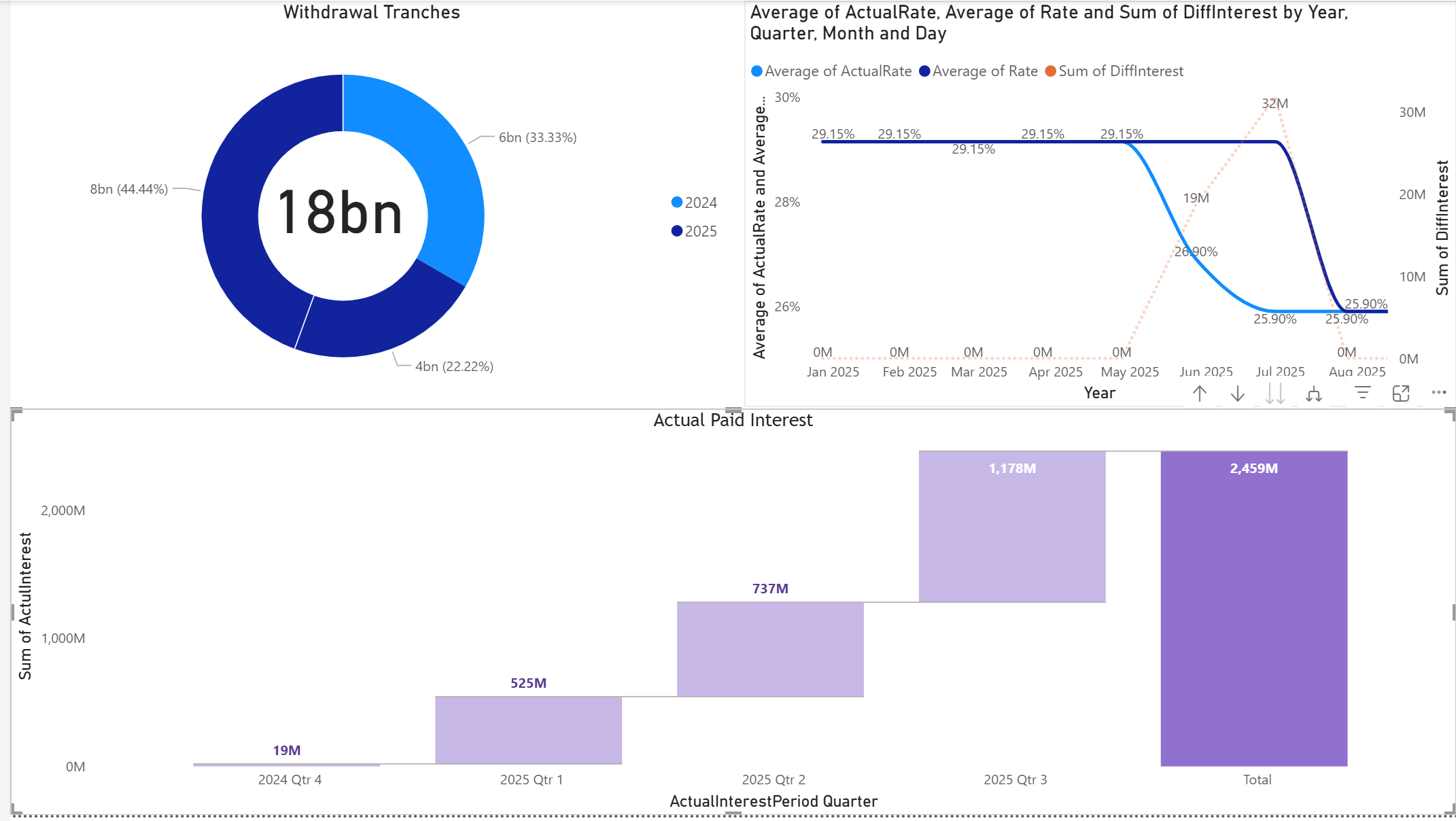Select the Sum of DiffInterest legend label
This screenshot has height=821, width=1456.
[1122, 71]
